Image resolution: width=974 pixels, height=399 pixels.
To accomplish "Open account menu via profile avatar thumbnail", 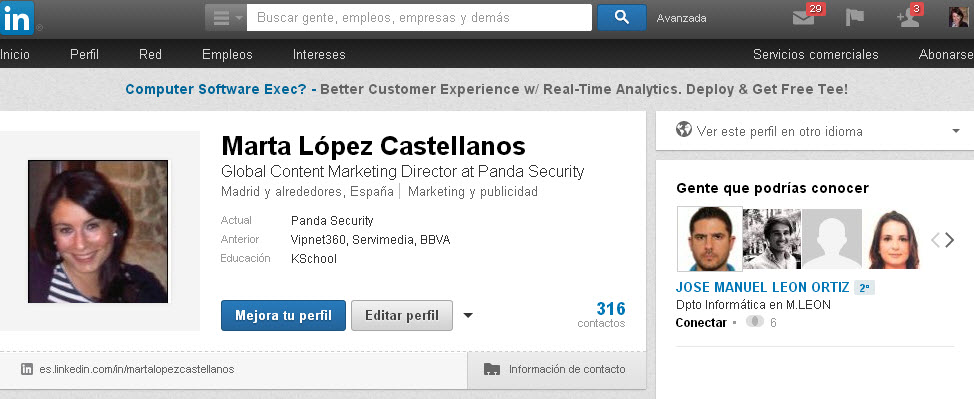I will (958, 17).
